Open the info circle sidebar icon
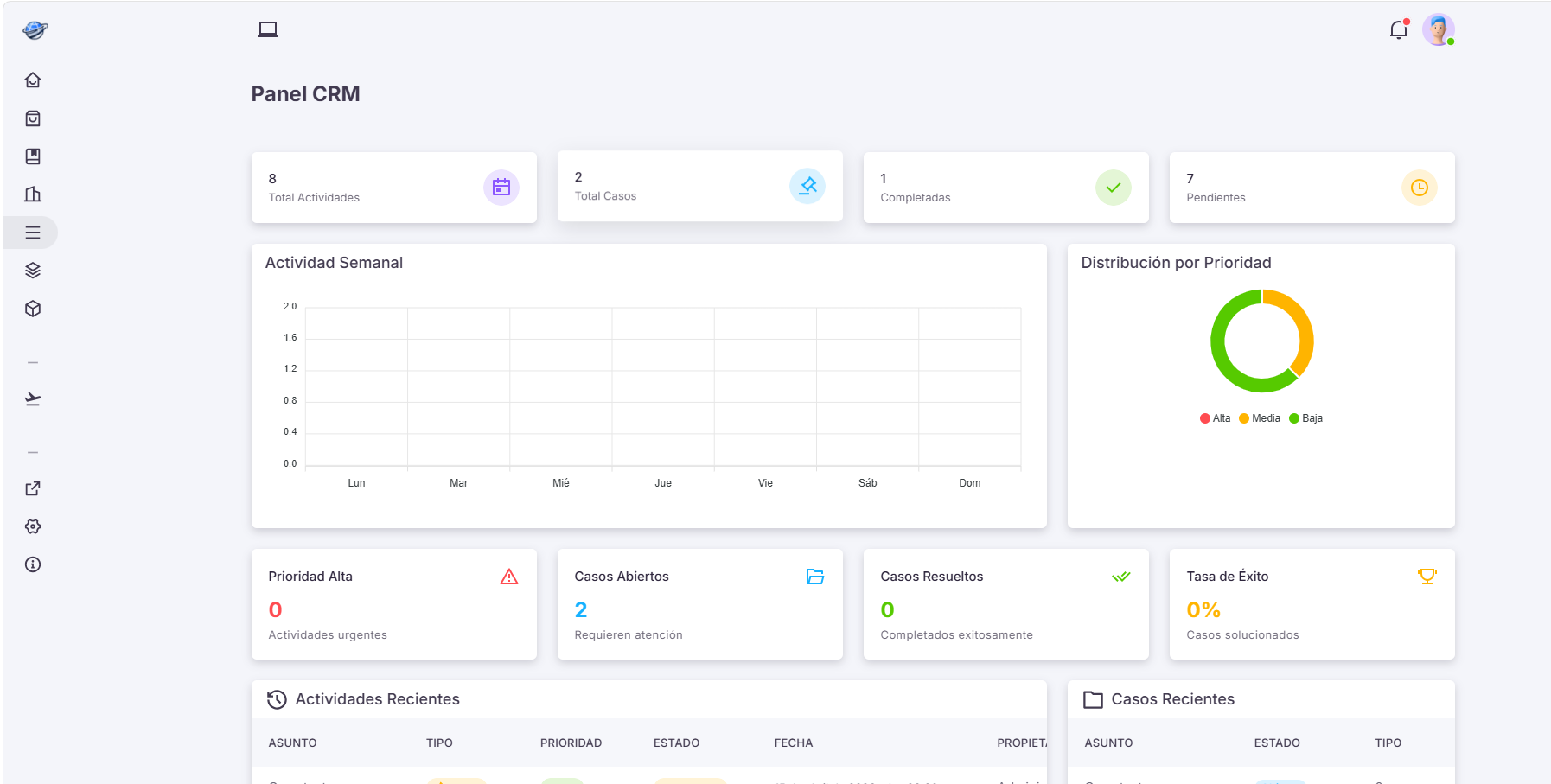 pos(33,564)
